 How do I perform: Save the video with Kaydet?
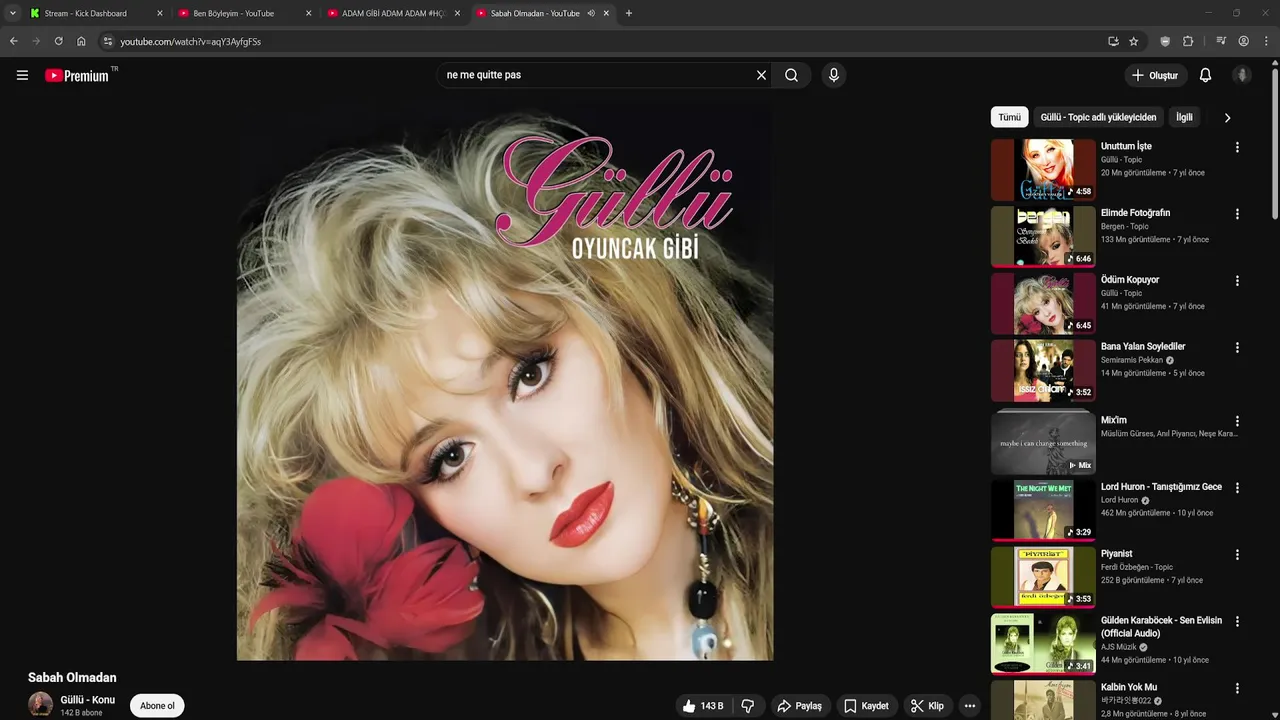[x=866, y=706]
